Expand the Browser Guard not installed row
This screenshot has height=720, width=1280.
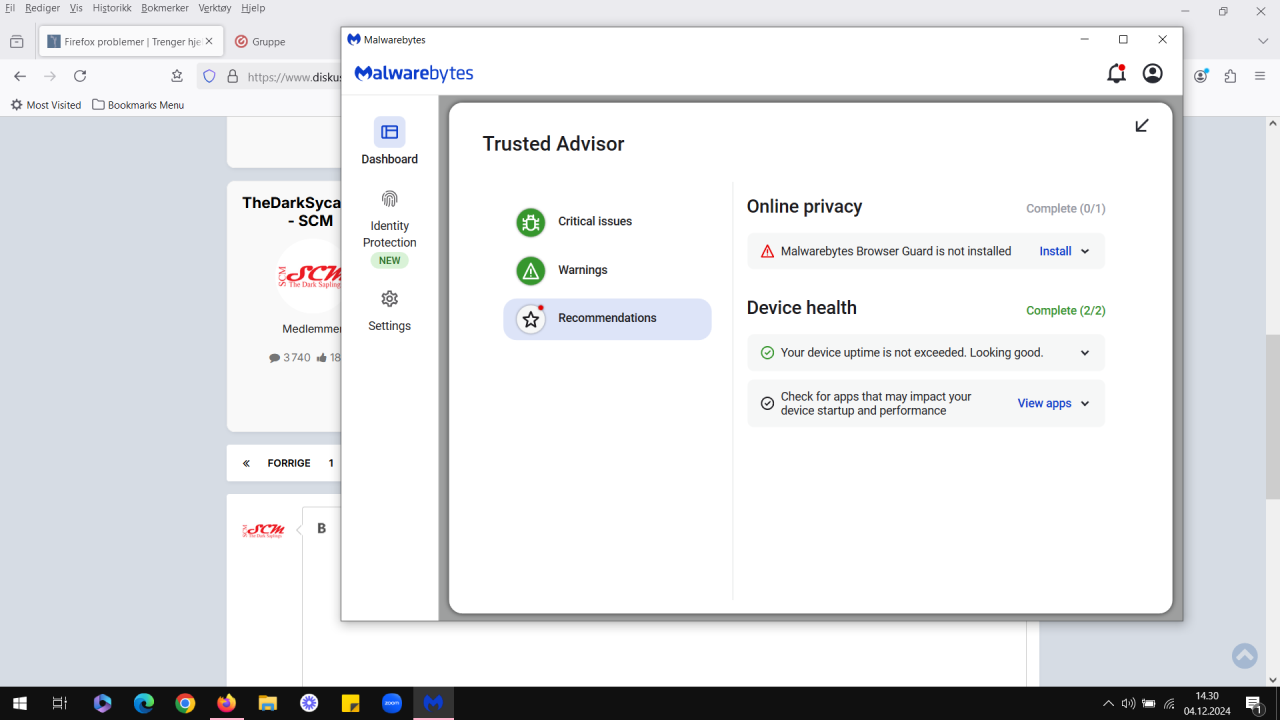click(x=1085, y=252)
